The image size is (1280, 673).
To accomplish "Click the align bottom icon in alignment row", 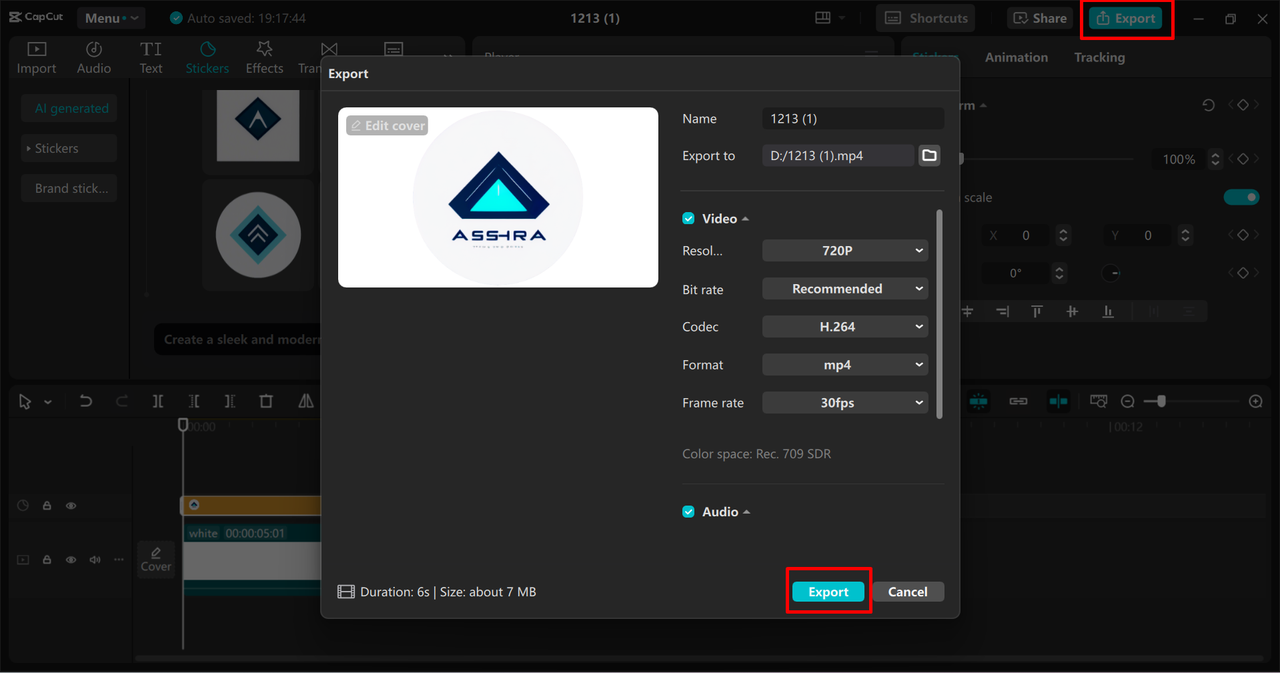I will 1108,312.
